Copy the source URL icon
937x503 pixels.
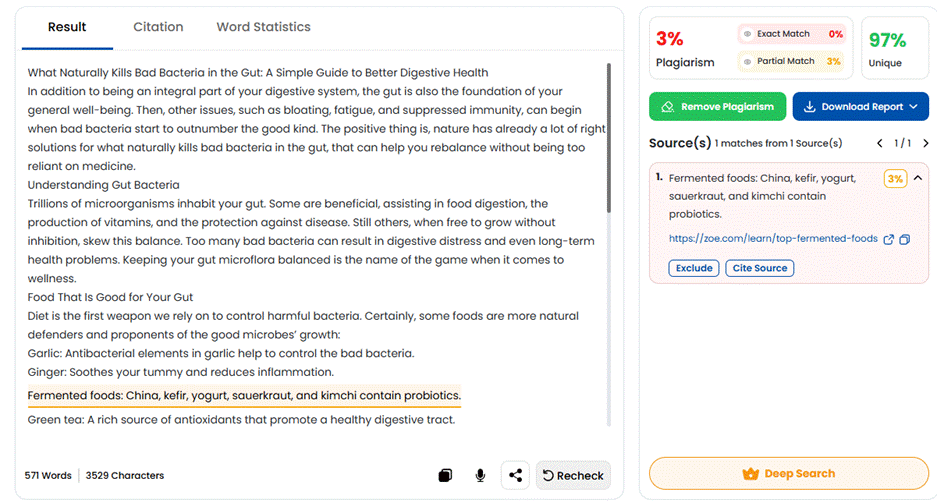[x=905, y=239]
